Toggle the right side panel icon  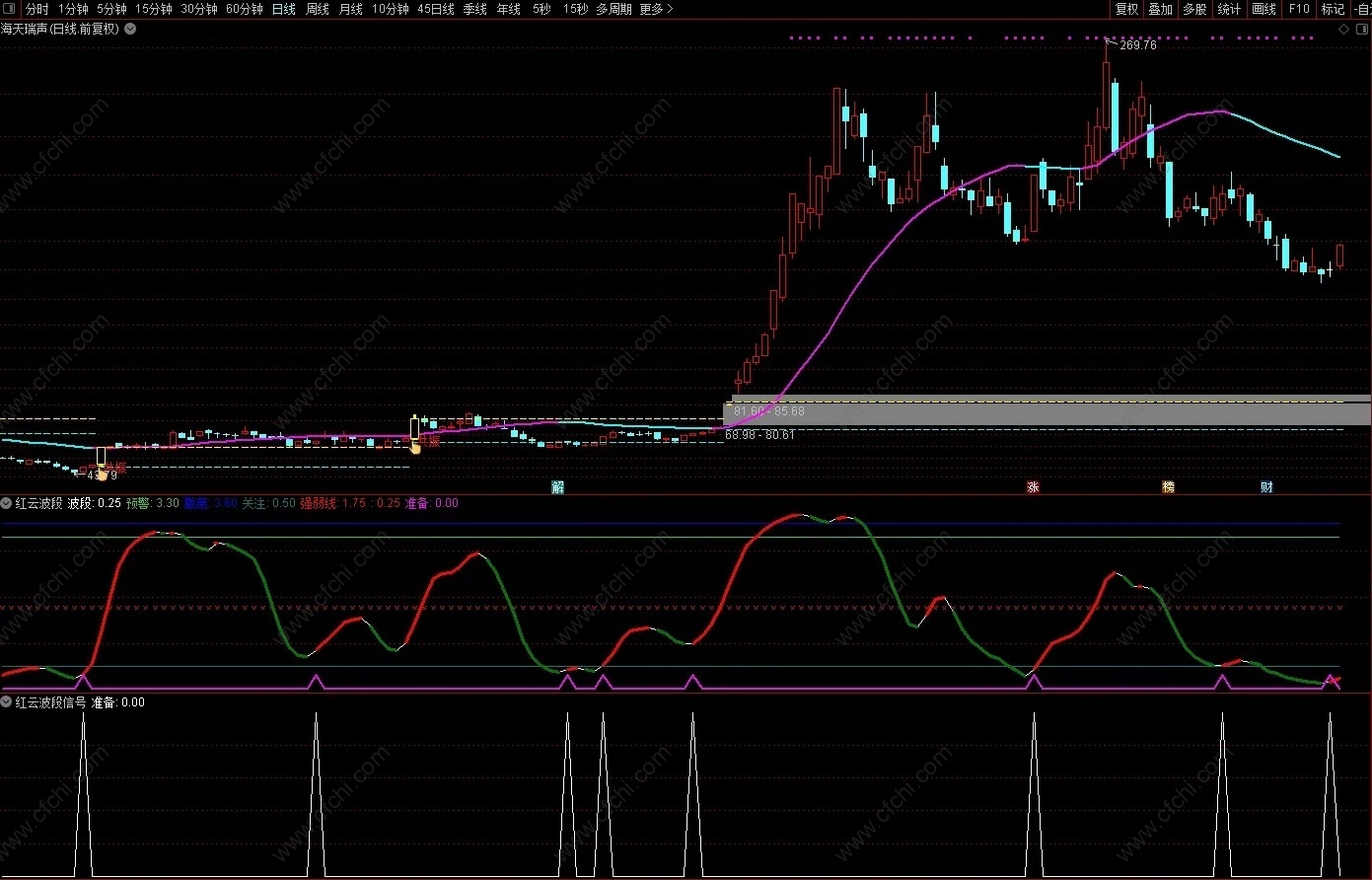point(1364,30)
